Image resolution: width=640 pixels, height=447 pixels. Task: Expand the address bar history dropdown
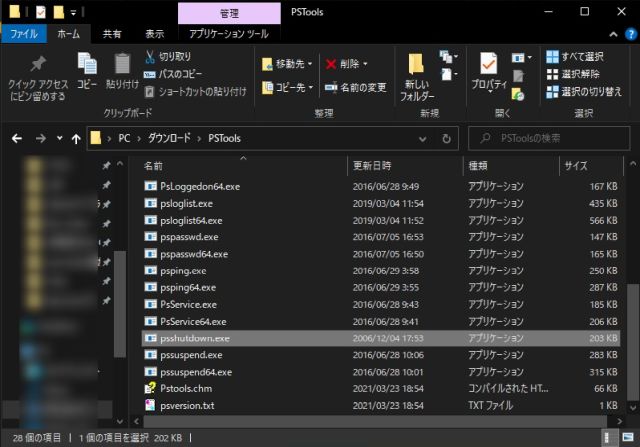[x=422, y=139]
